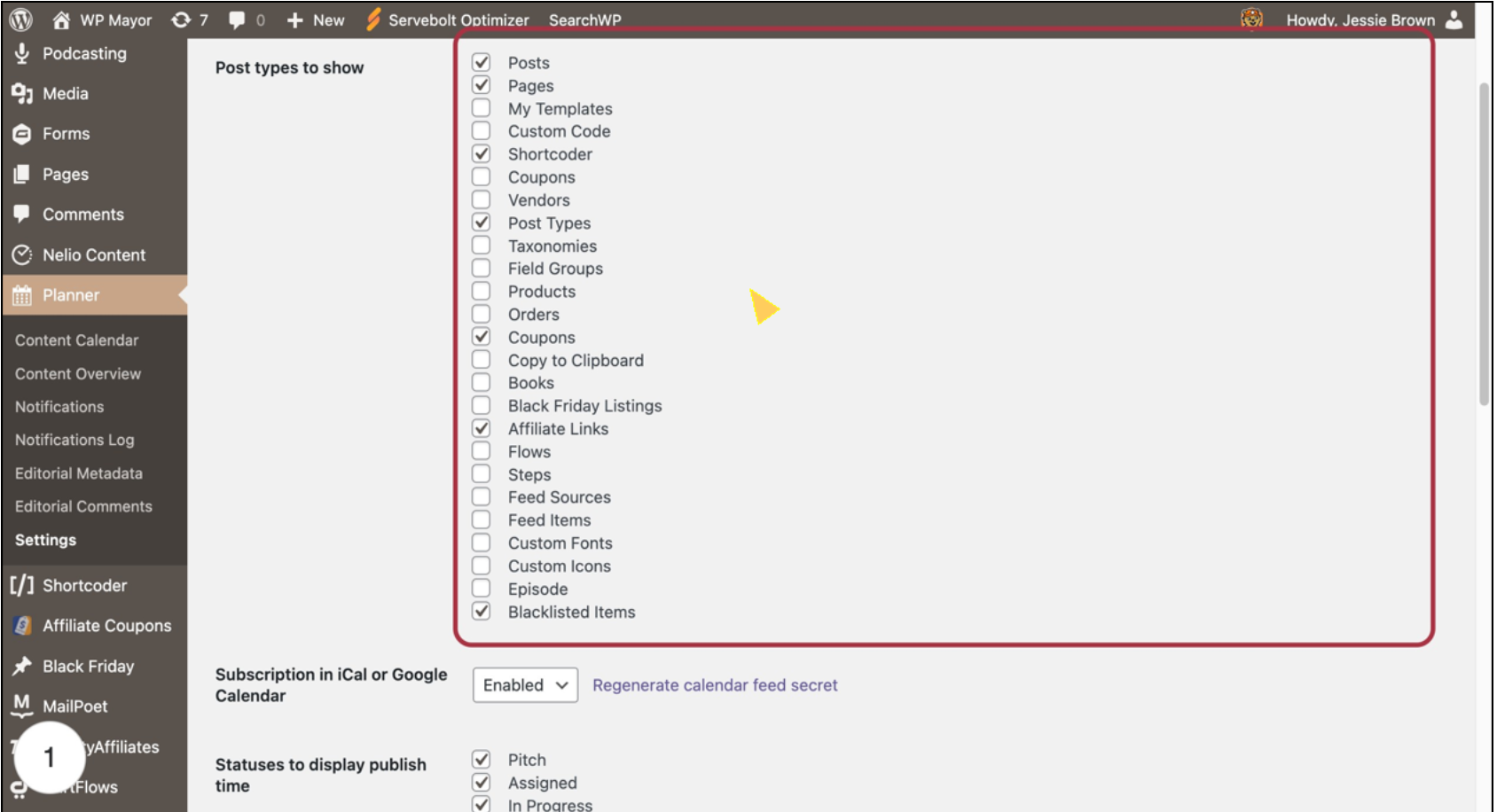
Task: Click Howdy, Jessie Brown account link
Action: [x=1360, y=20]
